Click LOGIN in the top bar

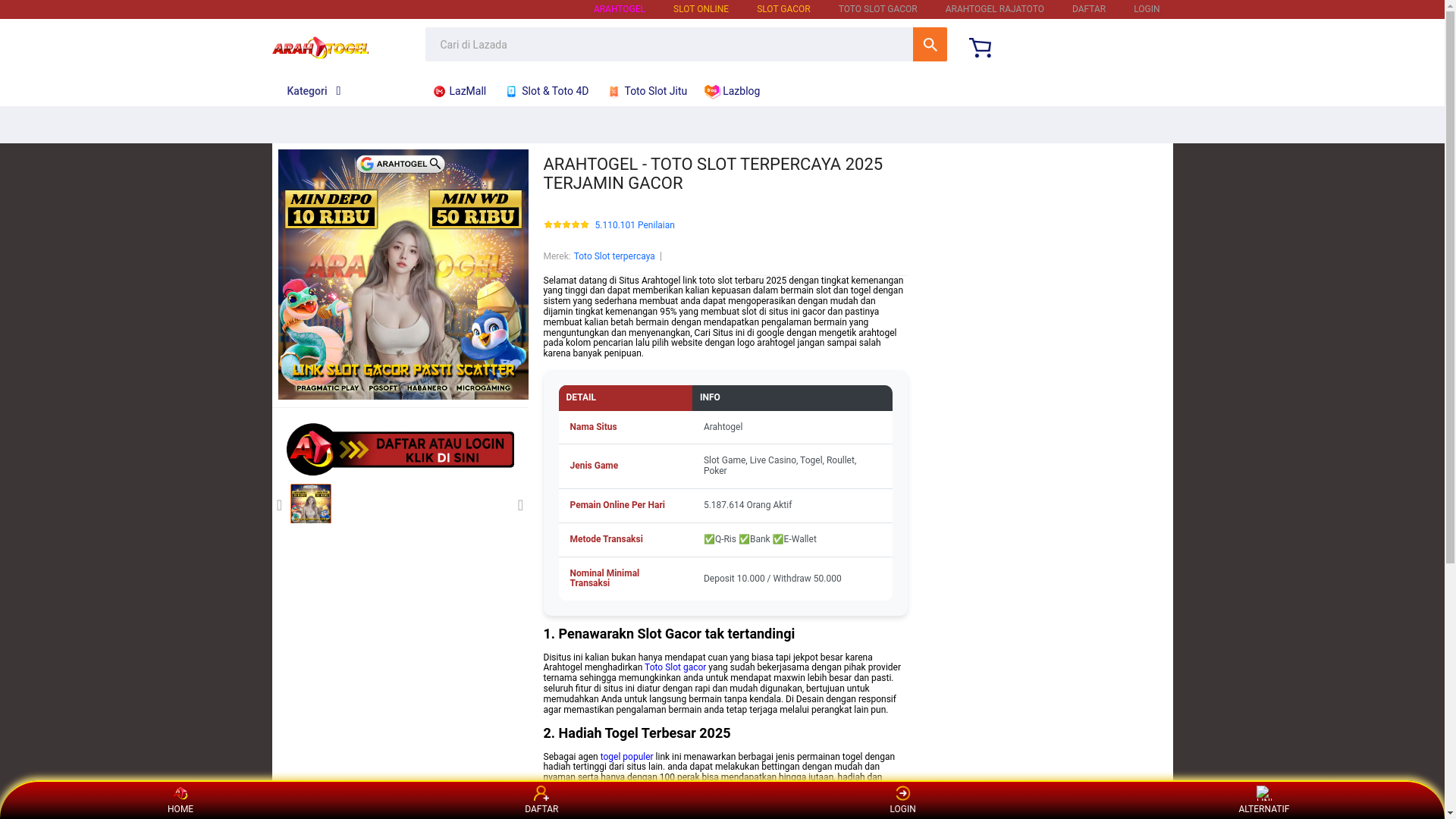tap(1146, 9)
